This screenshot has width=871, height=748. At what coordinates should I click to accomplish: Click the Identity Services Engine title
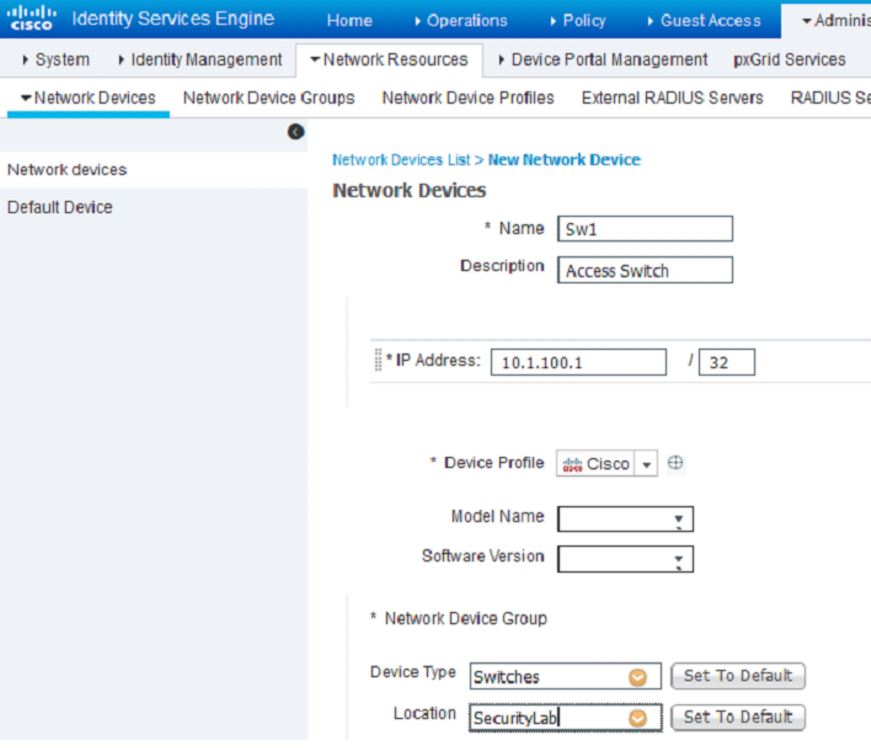173,19
